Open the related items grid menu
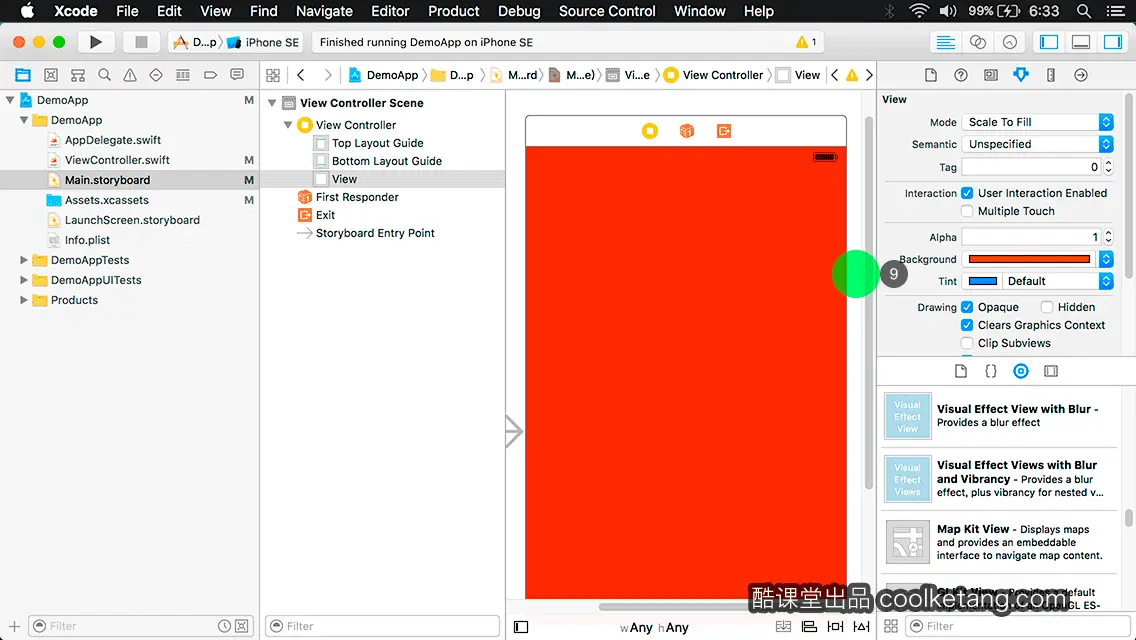 point(273,75)
